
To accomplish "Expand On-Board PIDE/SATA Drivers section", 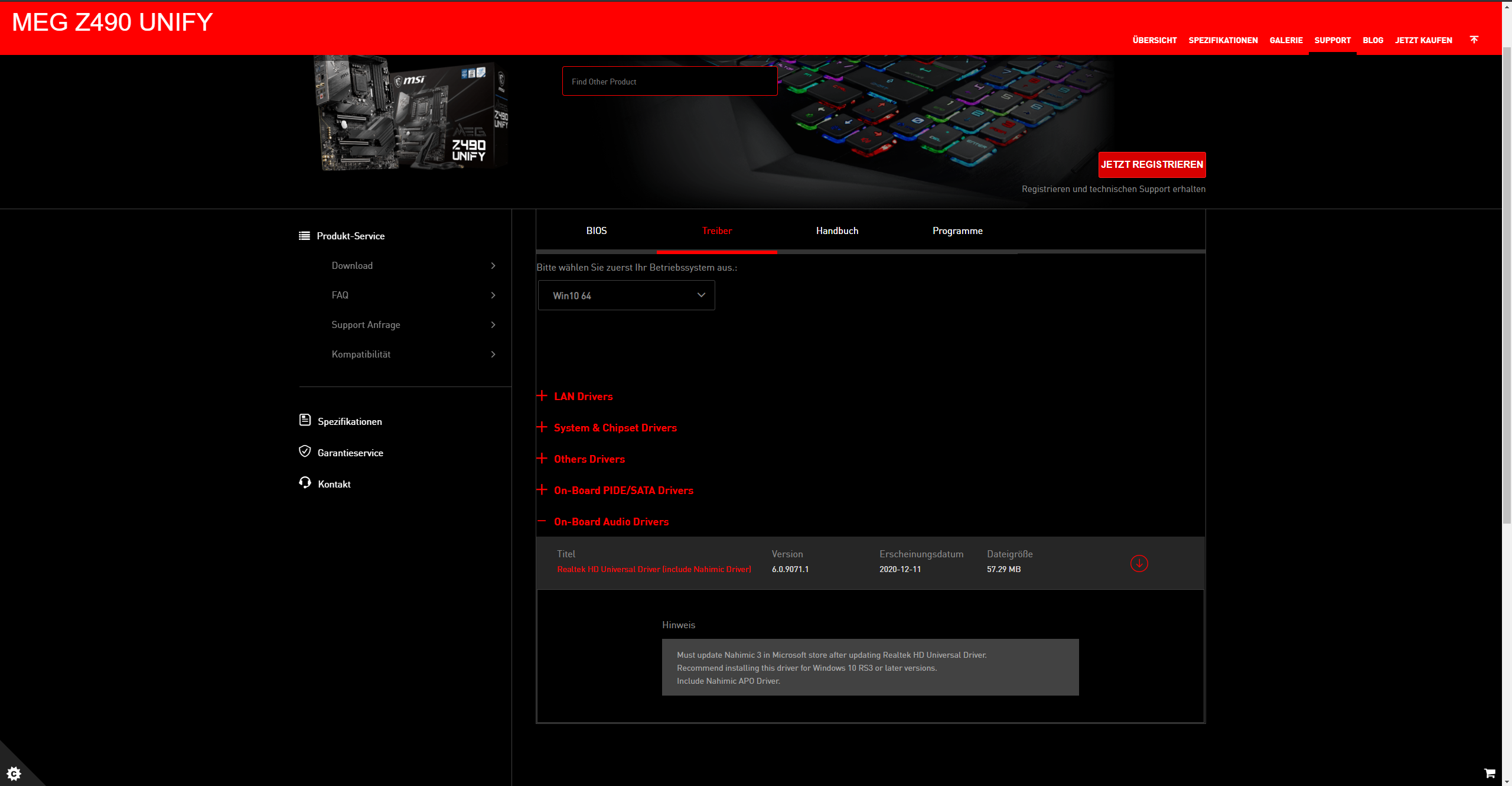I will [623, 491].
